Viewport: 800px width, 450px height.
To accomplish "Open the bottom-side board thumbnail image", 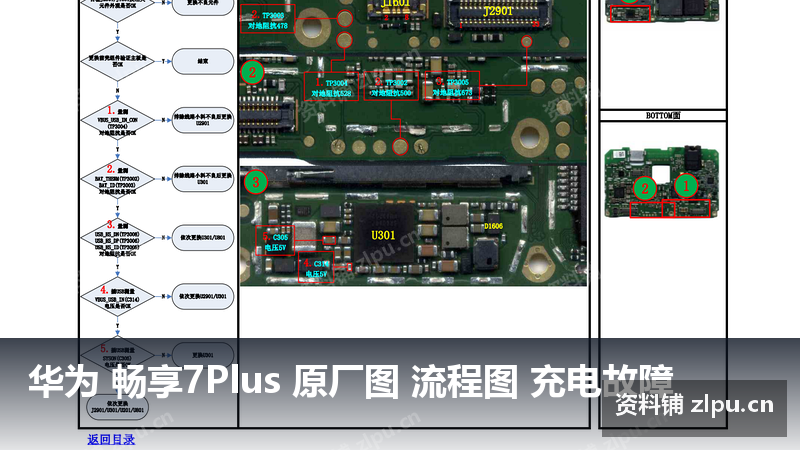I will [x=662, y=182].
